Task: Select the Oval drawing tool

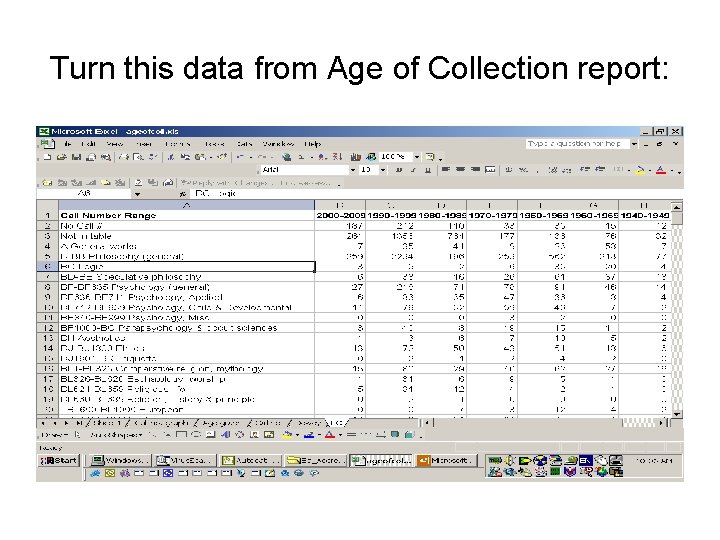Action: click(196, 435)
